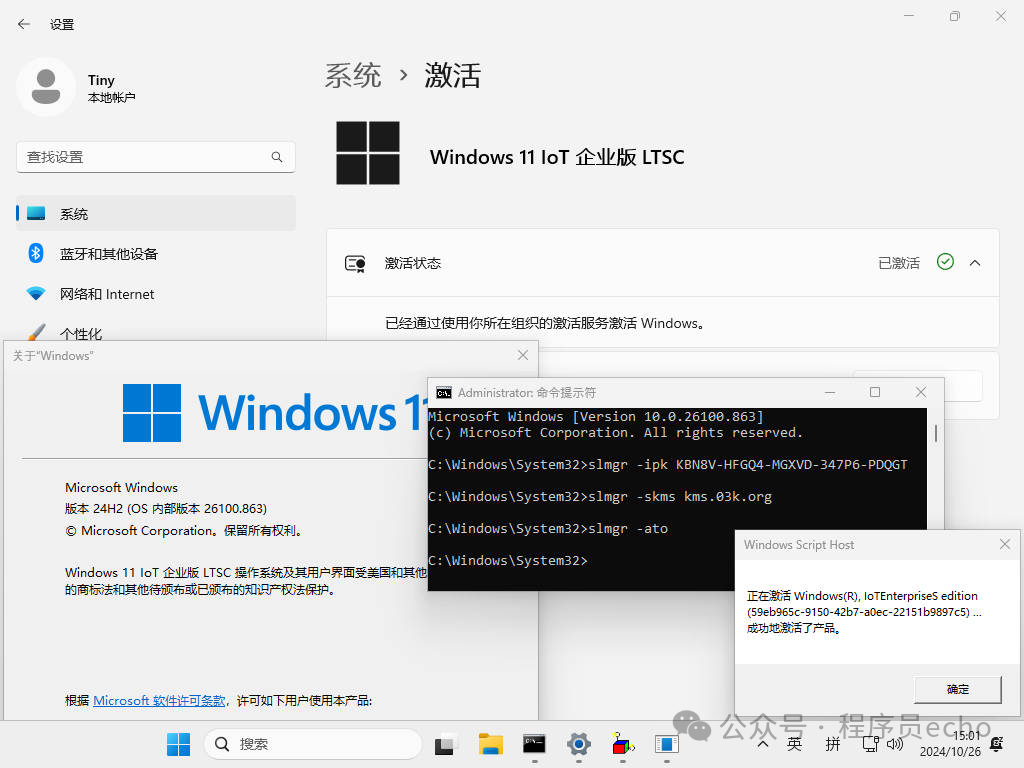Click the search magnifier in settings search box
This screenshot has width=1024, height=768.
point(277,157)
